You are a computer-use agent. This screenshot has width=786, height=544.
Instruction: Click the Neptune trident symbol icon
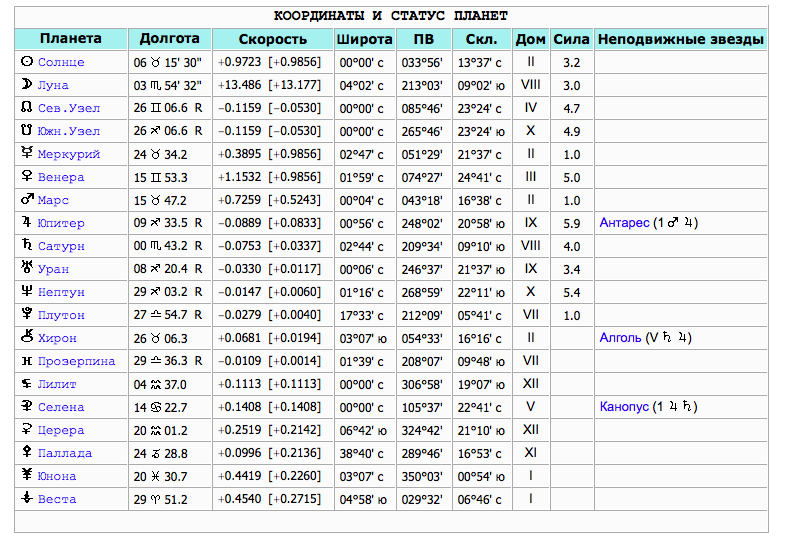[x=26, y=292]
